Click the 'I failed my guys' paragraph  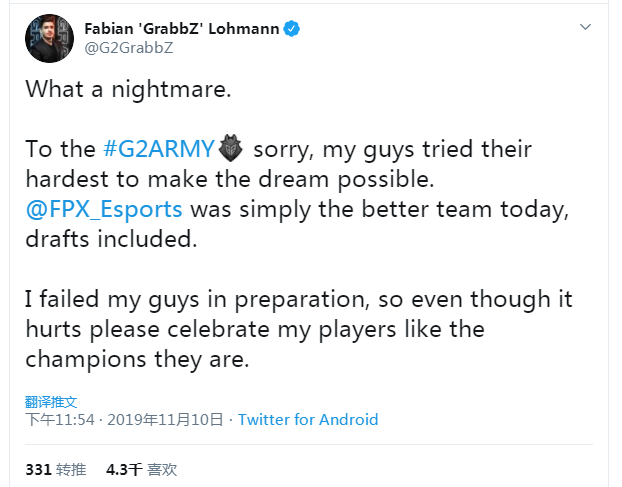click(x=299, y=329)
